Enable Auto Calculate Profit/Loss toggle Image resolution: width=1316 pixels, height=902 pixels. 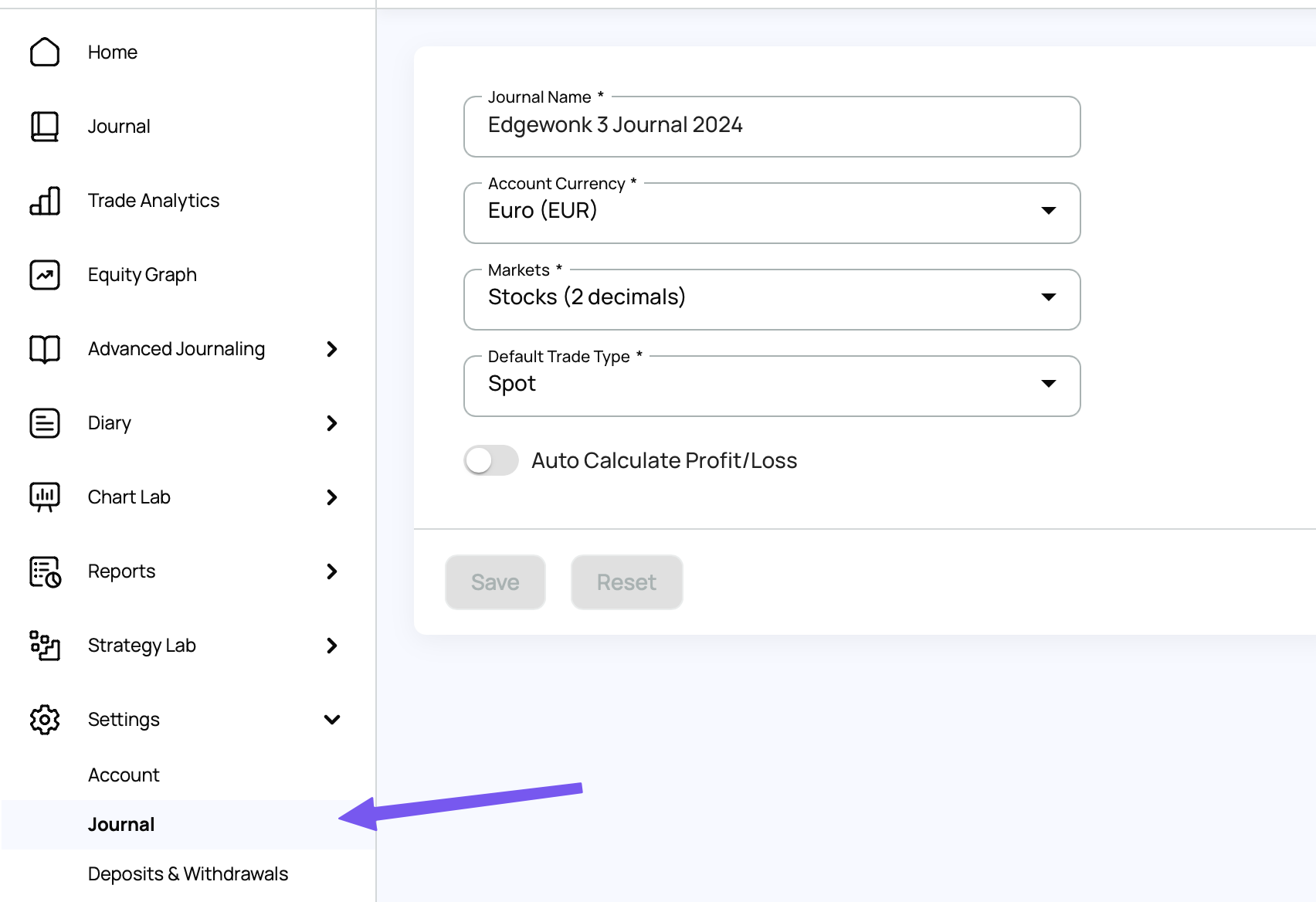pyautogui.click(x=491, y=460)
